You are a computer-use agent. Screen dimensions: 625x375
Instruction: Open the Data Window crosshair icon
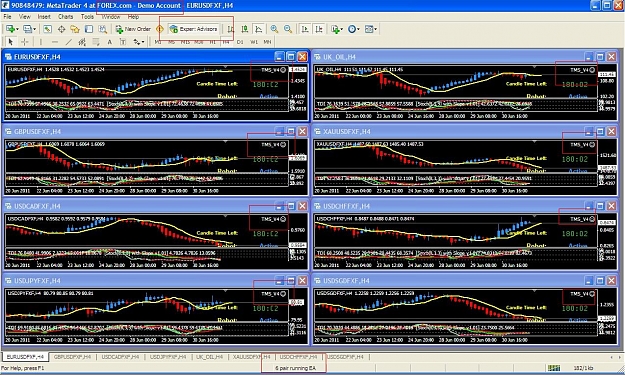61,29
